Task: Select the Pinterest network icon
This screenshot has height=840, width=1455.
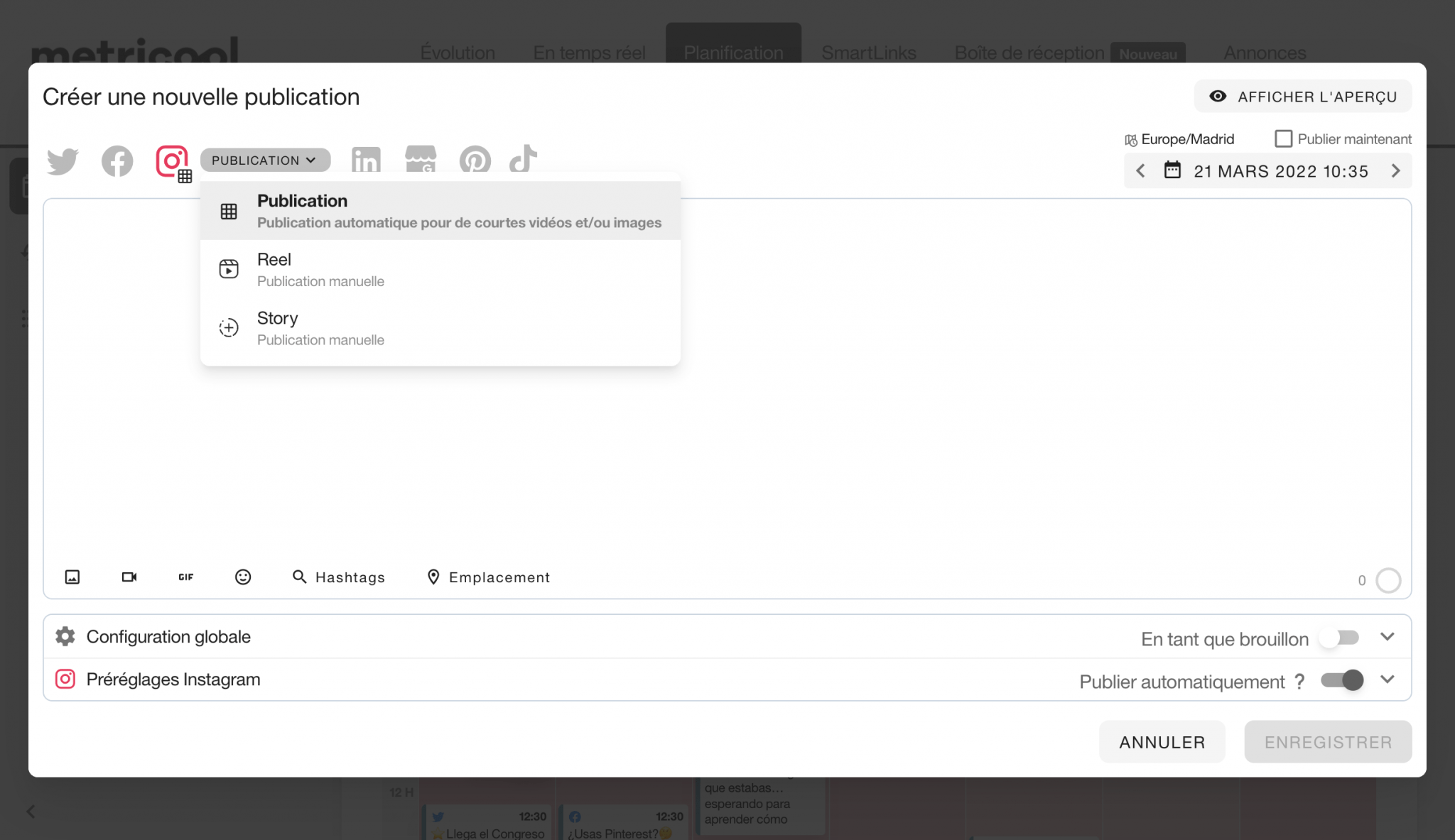Action: [x=475, y=160]
